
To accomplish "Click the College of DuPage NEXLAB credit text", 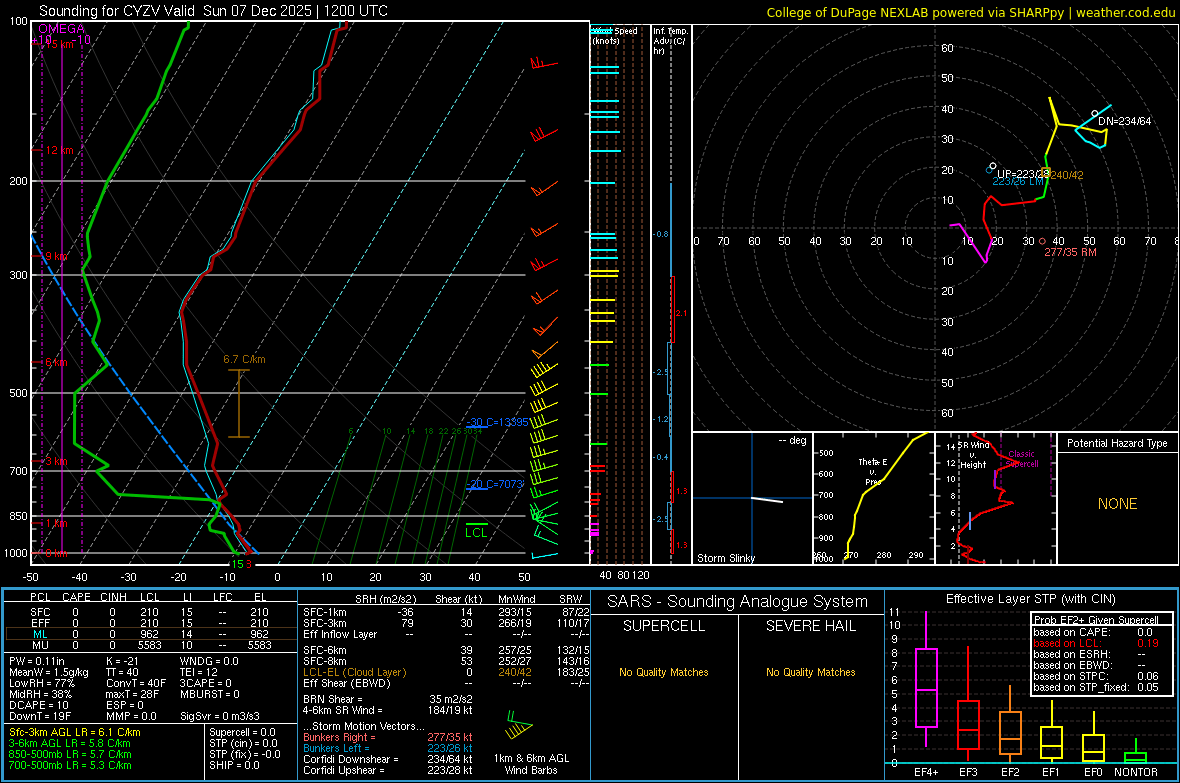I will [970, 12].
